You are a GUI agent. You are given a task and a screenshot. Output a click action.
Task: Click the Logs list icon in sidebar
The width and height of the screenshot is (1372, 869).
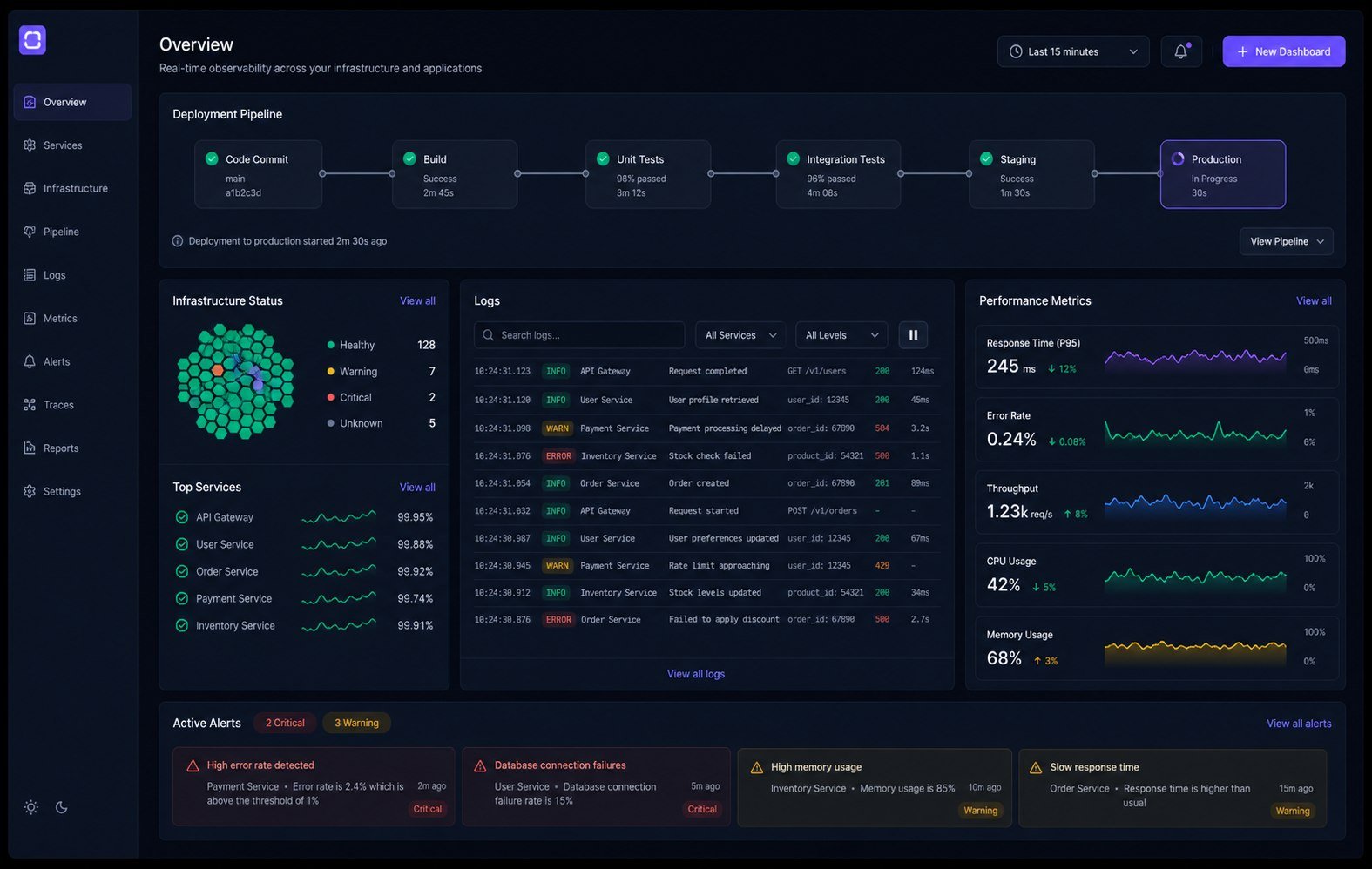(x=30, y=275)
